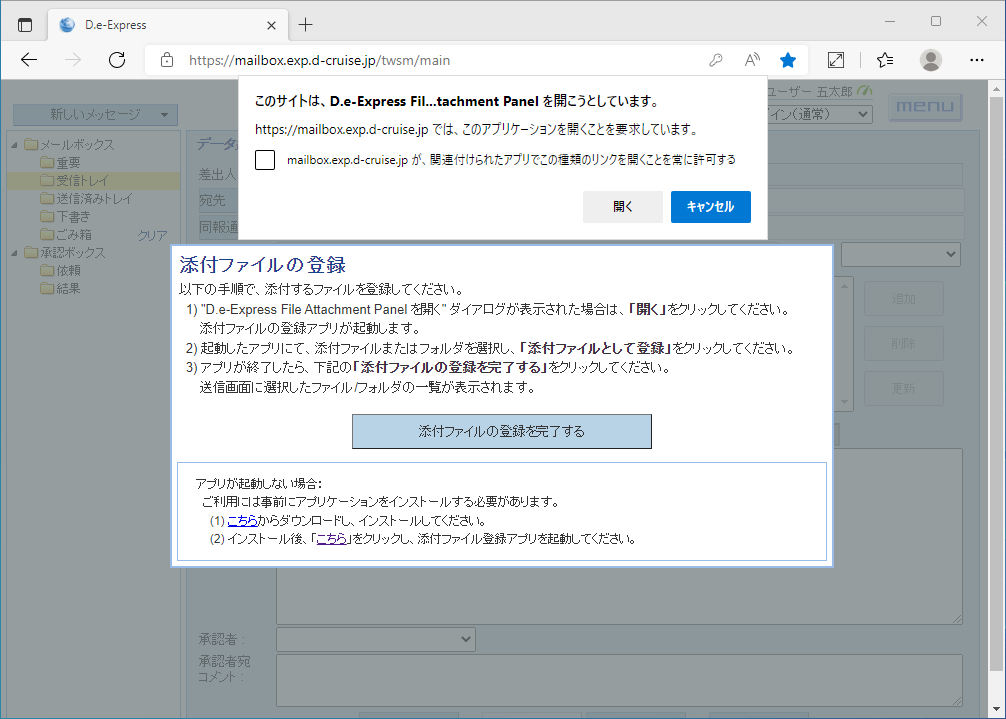Collapse the メールボックス tree node
Viewport: 1006px width, 719px height.
[15, 145]
